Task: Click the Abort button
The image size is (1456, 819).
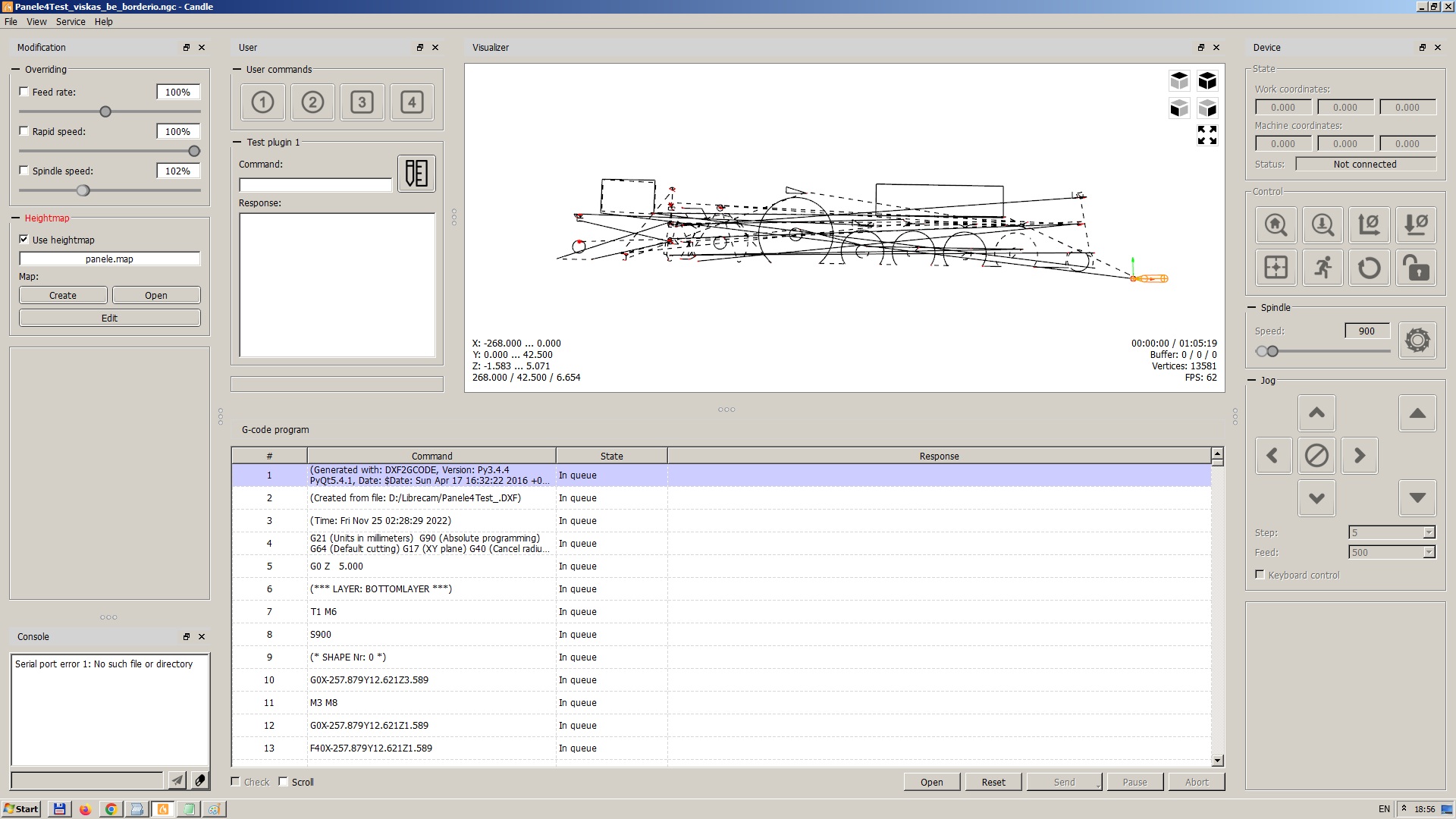Action: pos(1197,782)
